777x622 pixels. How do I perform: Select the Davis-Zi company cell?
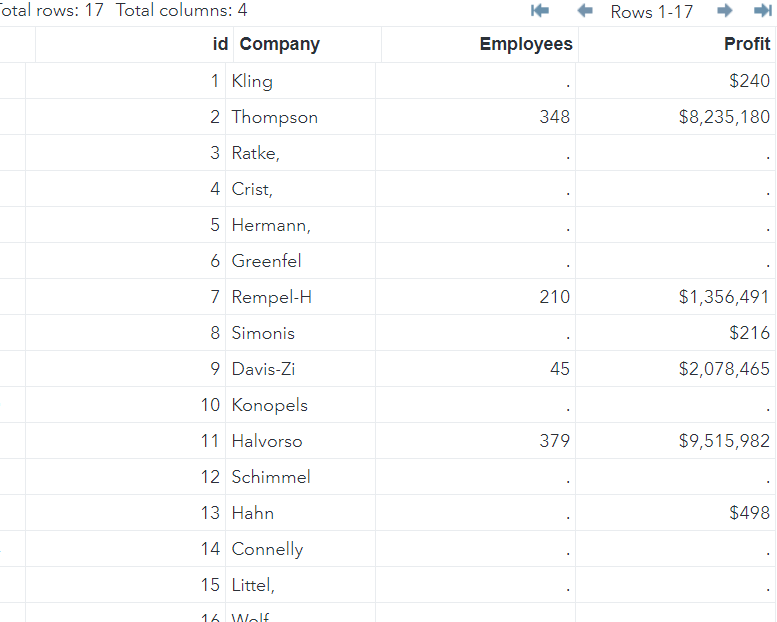coord(264,369)
